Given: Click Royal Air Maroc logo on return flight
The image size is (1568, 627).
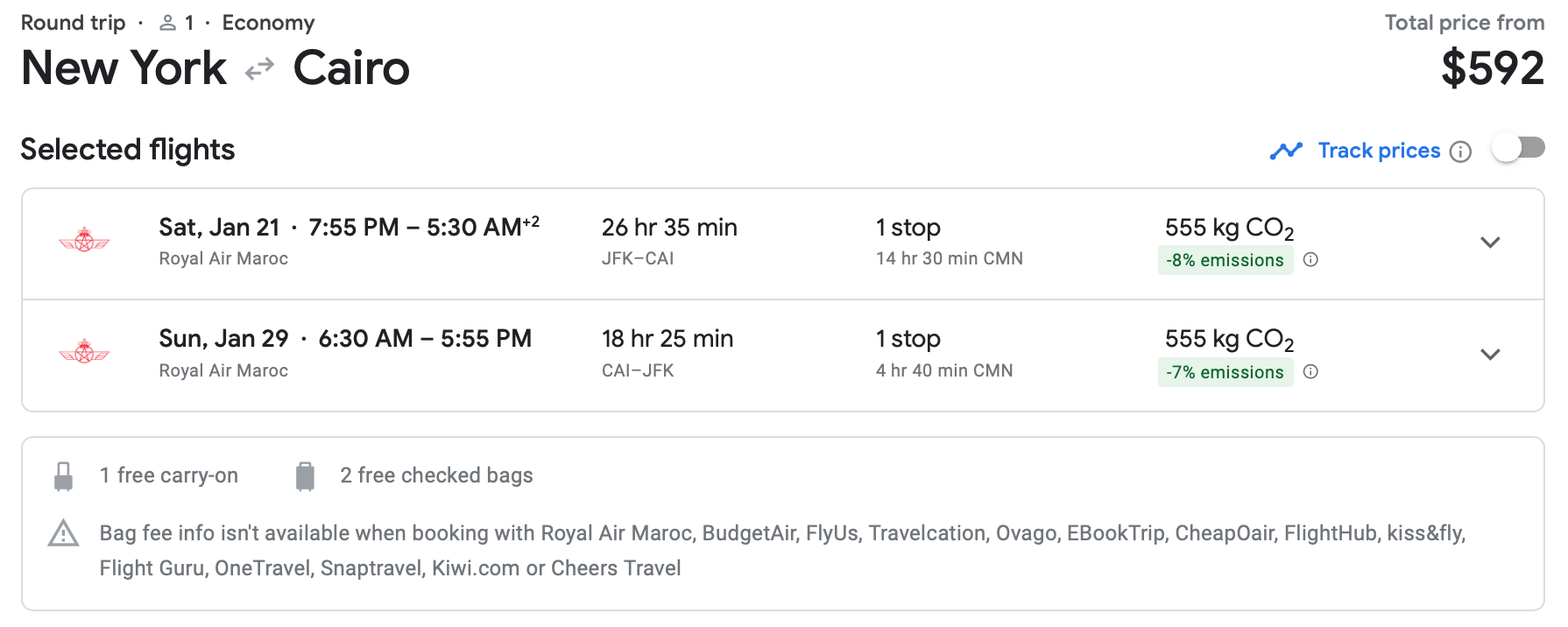Looking at the screenshot, I should [x=84, y=352].
